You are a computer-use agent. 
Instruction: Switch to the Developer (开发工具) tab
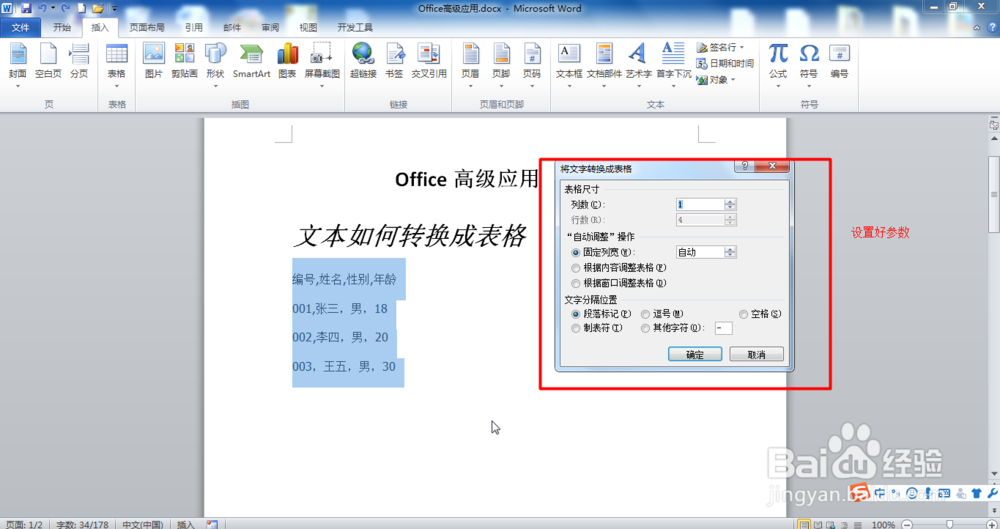(x=355, y=27)
